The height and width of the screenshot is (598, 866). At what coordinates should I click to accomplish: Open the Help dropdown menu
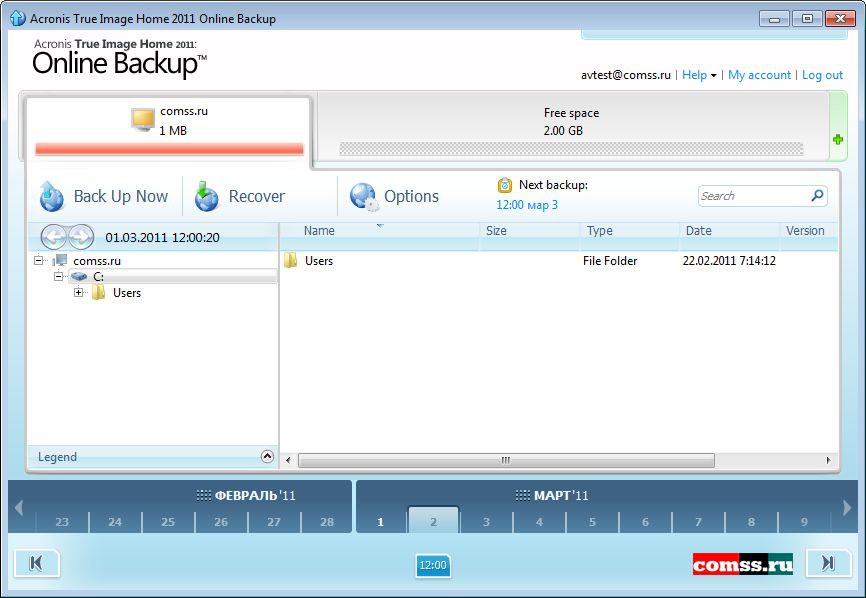(x=699, y=75)
